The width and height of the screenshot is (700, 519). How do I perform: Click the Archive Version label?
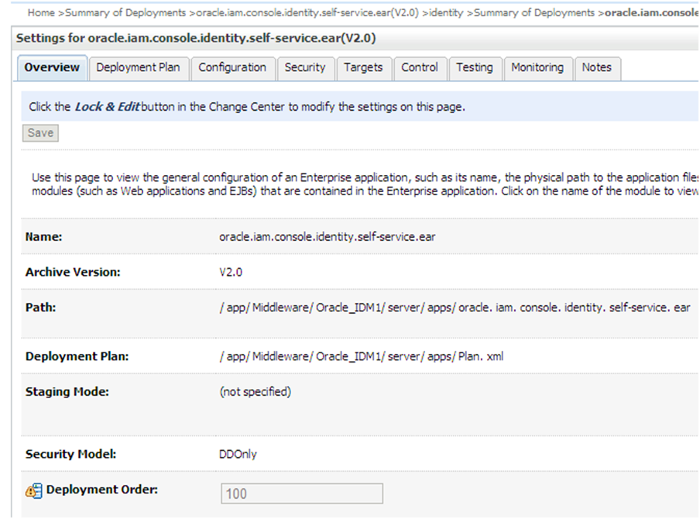click(73, 272)
